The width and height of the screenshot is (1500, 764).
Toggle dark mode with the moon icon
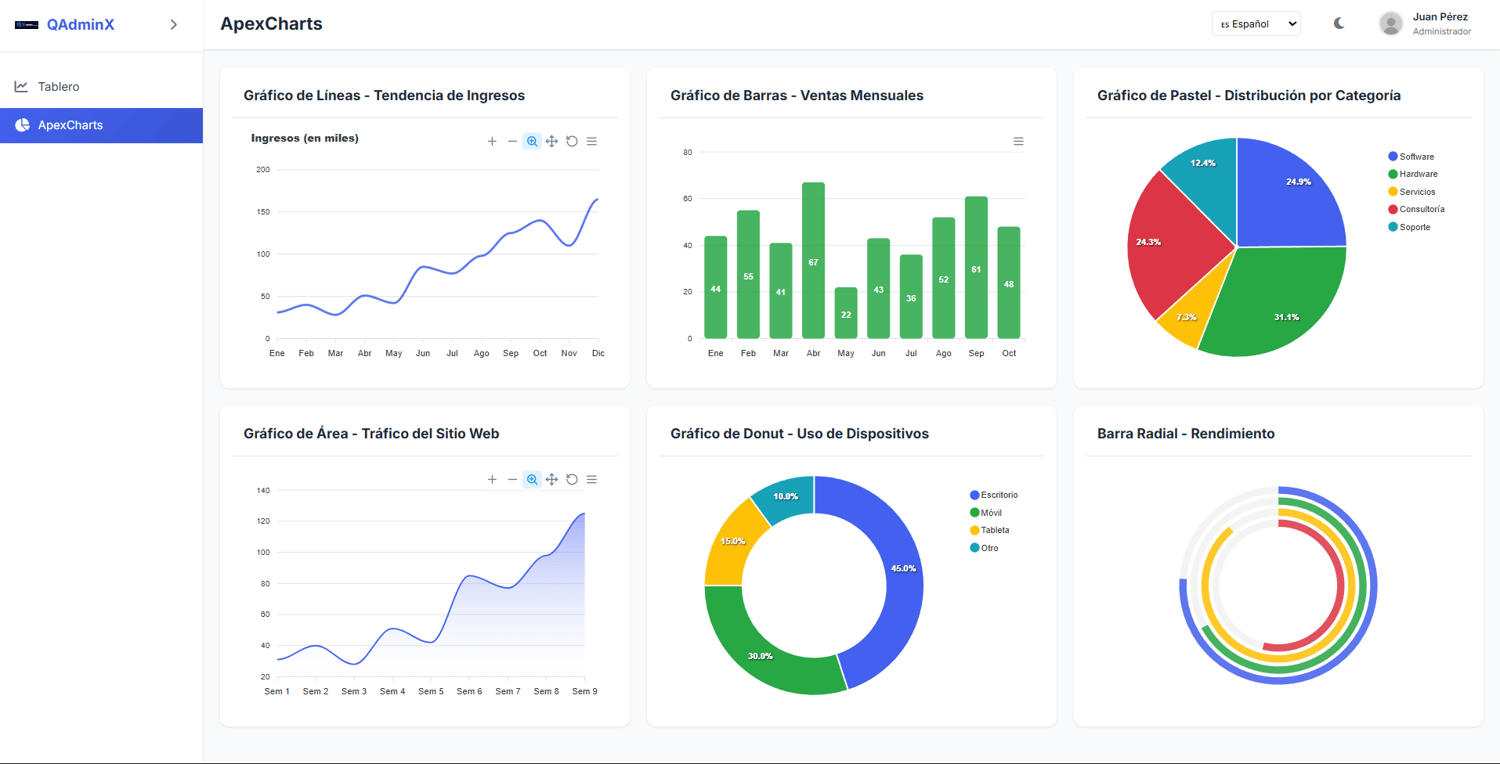[1339, 24]
